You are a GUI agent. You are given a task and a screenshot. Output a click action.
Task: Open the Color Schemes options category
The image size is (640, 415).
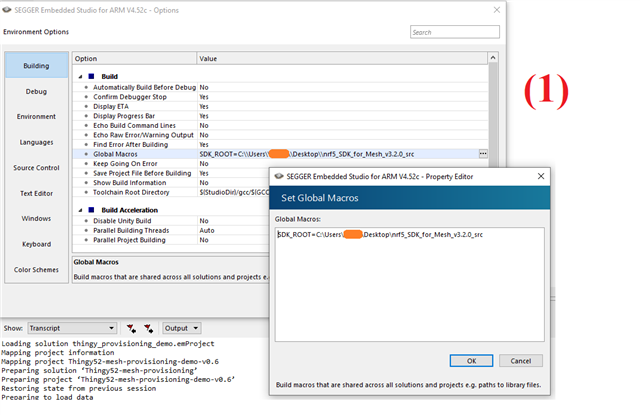(36, 270)
